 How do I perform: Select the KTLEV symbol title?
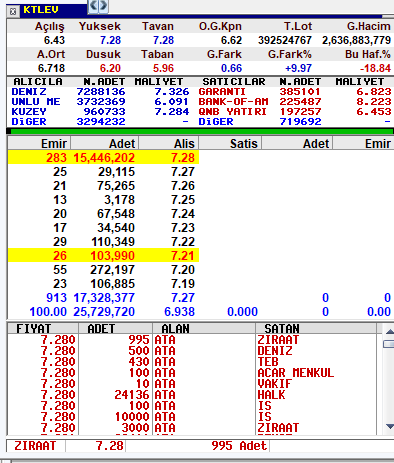[41, 10]
